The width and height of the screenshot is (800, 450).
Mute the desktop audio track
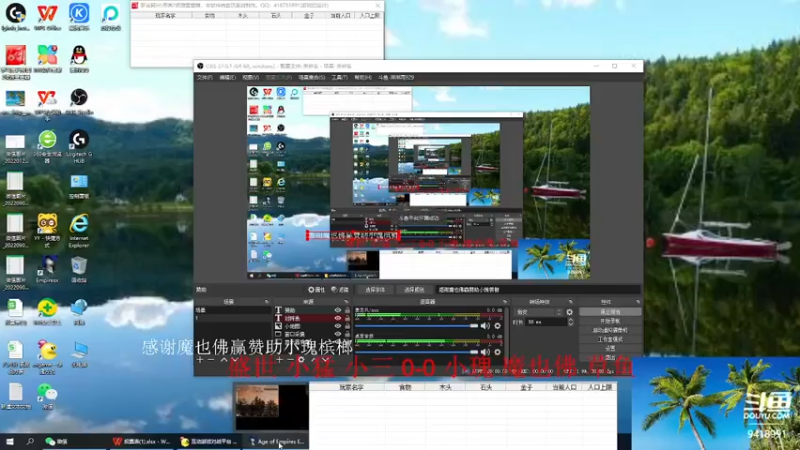pos(485,352)
